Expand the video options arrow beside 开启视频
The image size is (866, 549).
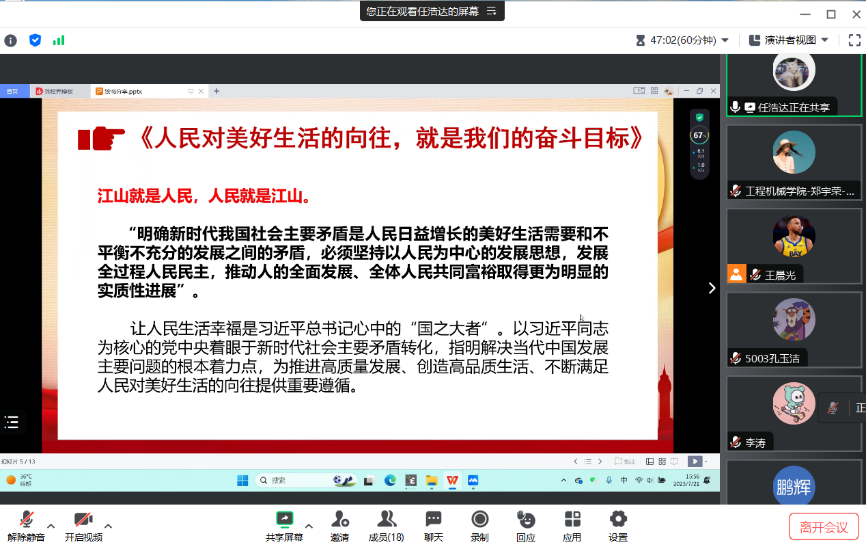pos(108,526)
